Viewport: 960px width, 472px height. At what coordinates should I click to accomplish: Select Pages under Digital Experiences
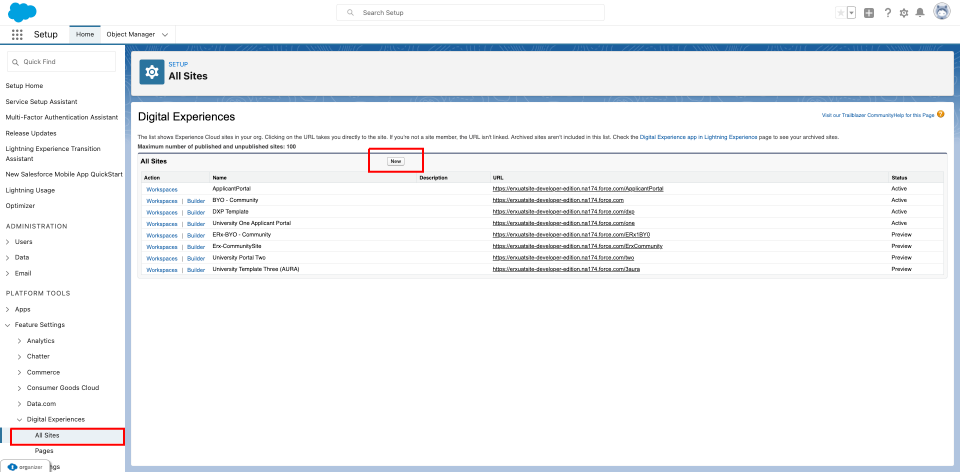44,451
